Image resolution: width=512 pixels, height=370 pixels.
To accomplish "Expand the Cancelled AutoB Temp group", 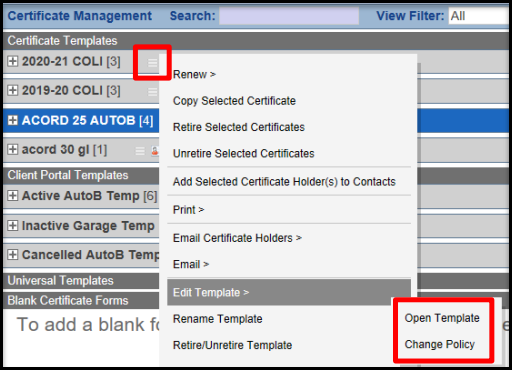I will (x=13, y=255).
